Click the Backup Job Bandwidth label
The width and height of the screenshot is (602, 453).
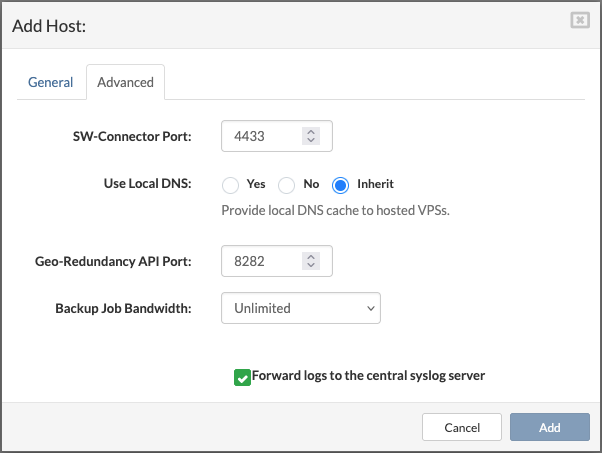click(123, 308)
